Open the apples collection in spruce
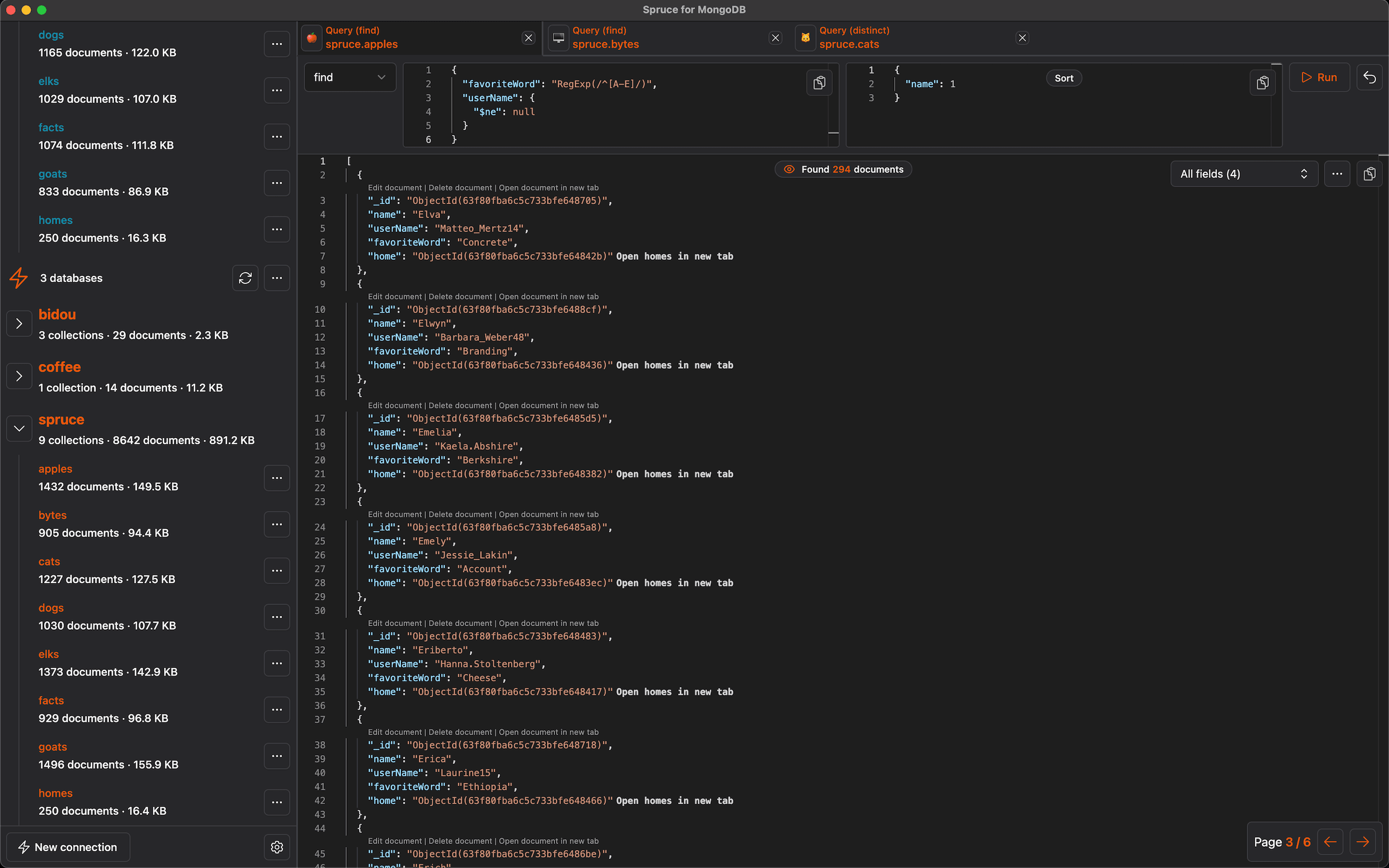Image resolution: width=1389 pixels, height=868 pixels. 55,469
